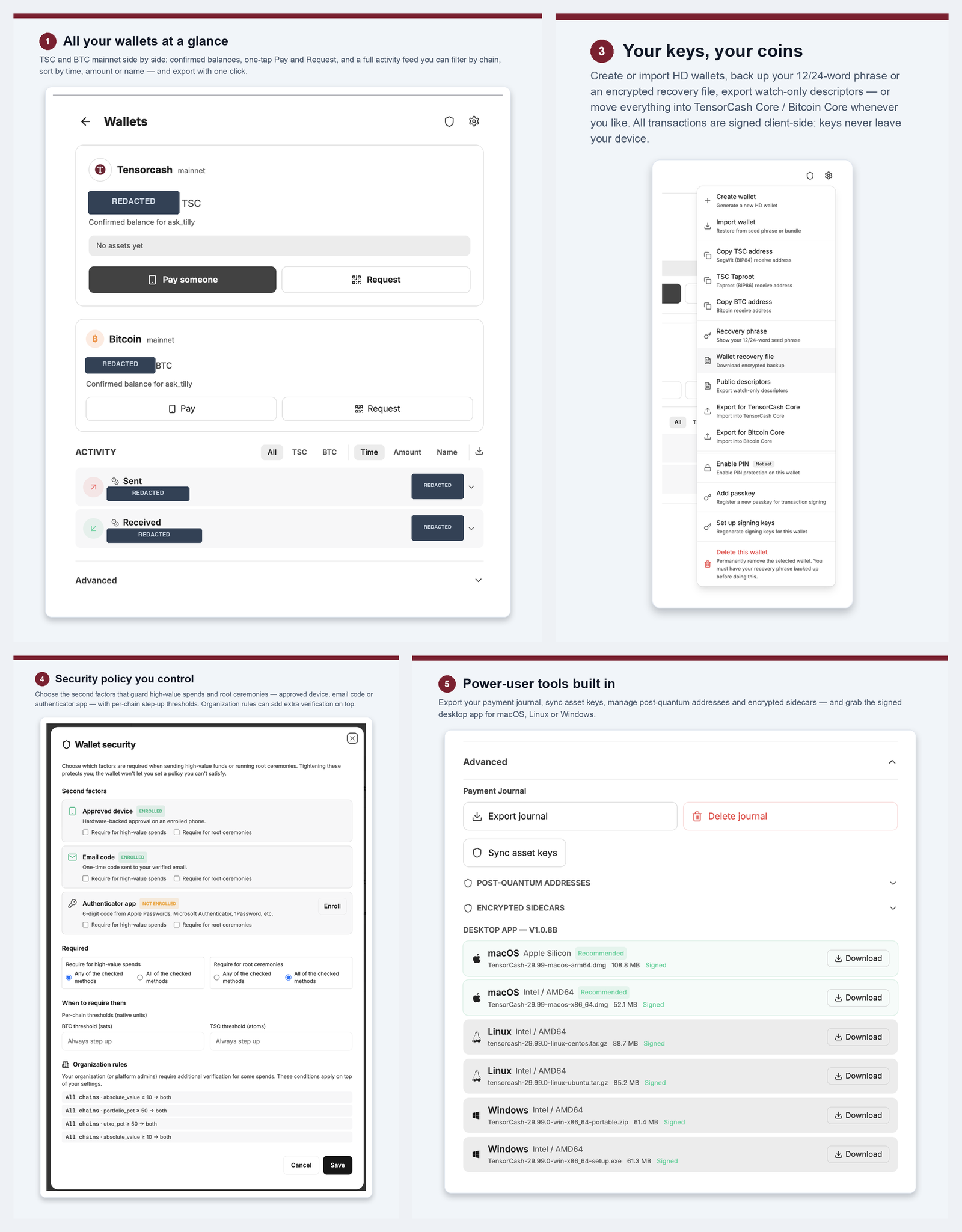962x1232 pixels.
Task: Download the Windows setup.exe installer
Action: [858, 1154]
